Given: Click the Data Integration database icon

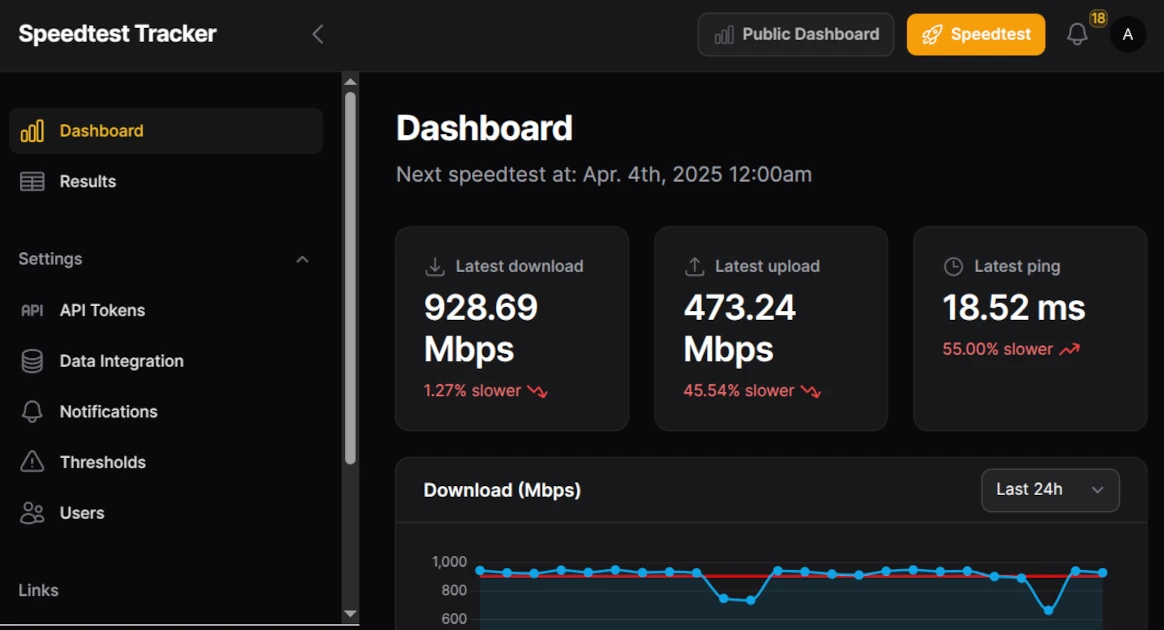Looking at the screenshot, I should pos(32,361).
